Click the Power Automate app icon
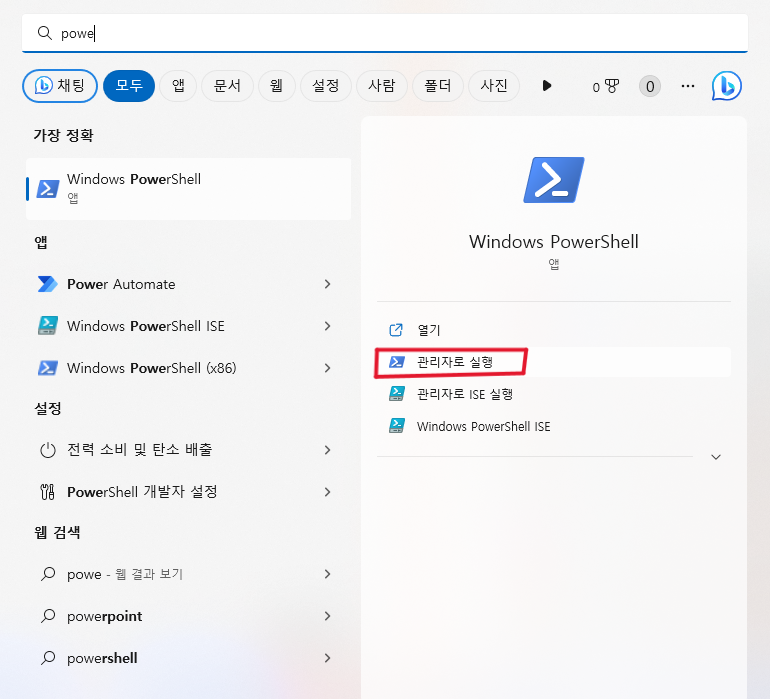Image resolution: width=770 pixels, height=699 pixels. pos(47,284)
